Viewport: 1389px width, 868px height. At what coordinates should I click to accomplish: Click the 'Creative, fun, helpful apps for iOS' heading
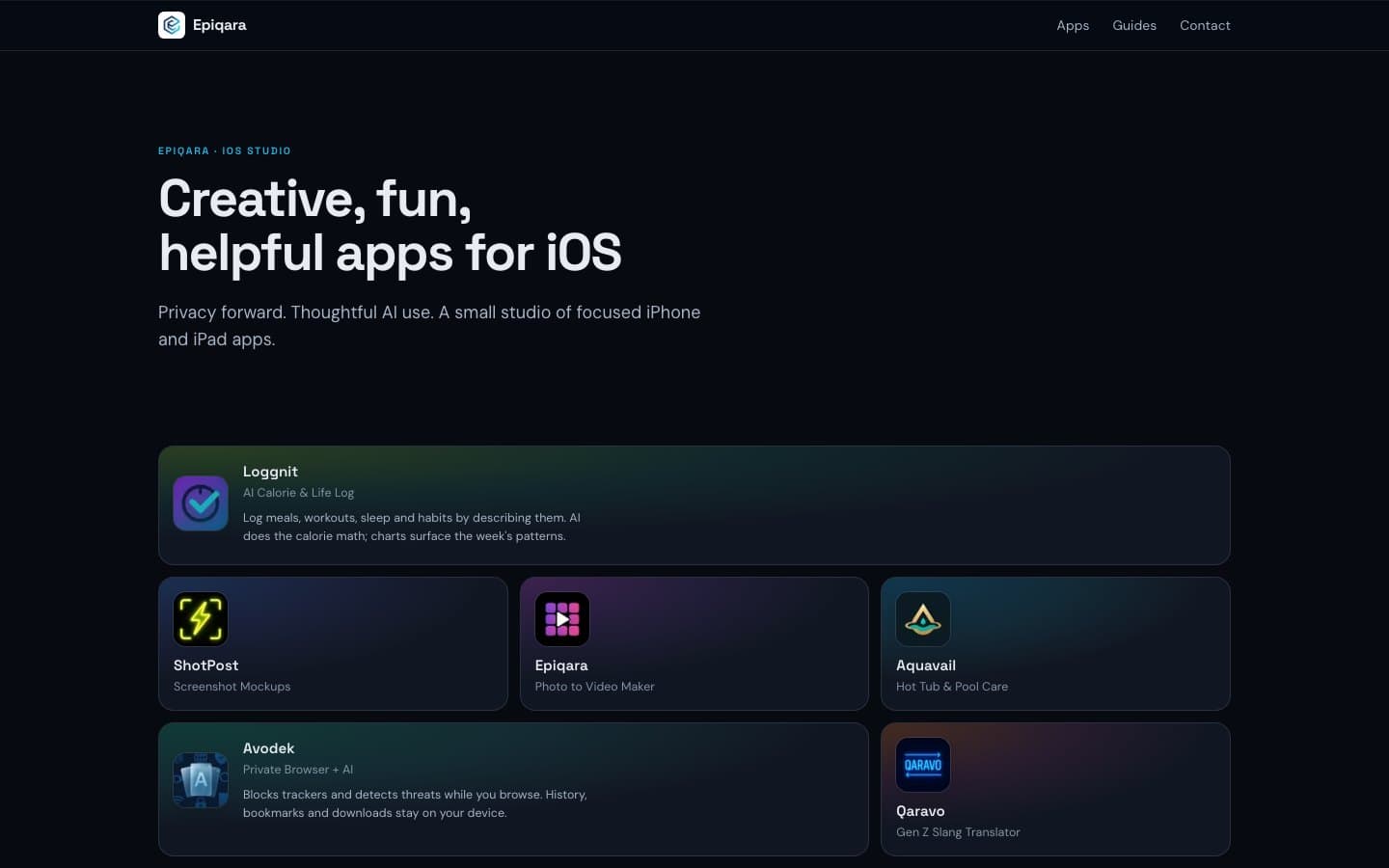tap(390, 226)
